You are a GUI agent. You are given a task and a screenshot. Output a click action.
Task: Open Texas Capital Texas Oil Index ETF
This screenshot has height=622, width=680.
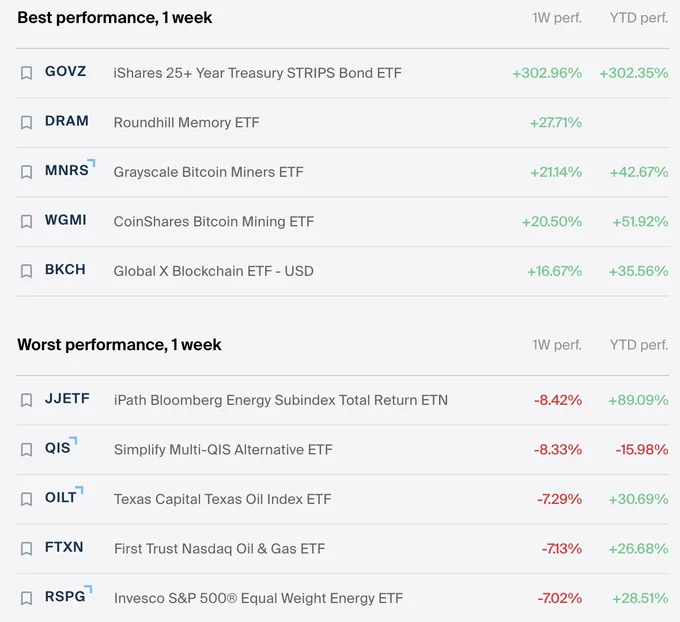tap(222, 499)
